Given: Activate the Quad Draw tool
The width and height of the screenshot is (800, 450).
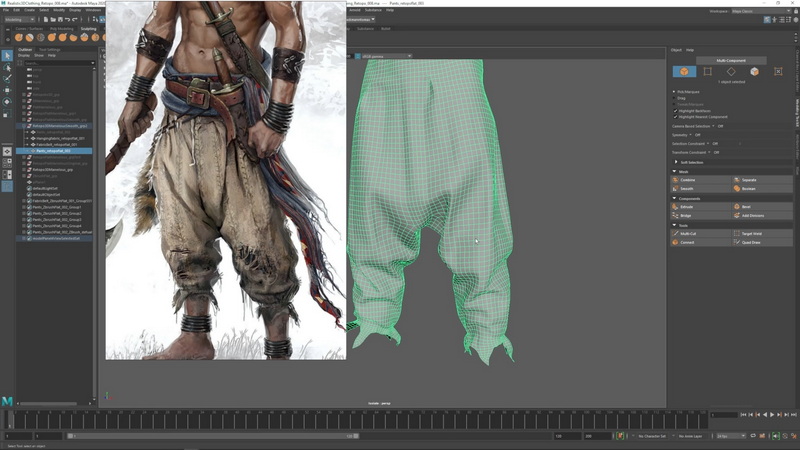Looking at the screenshot, I should coord(762,242).
